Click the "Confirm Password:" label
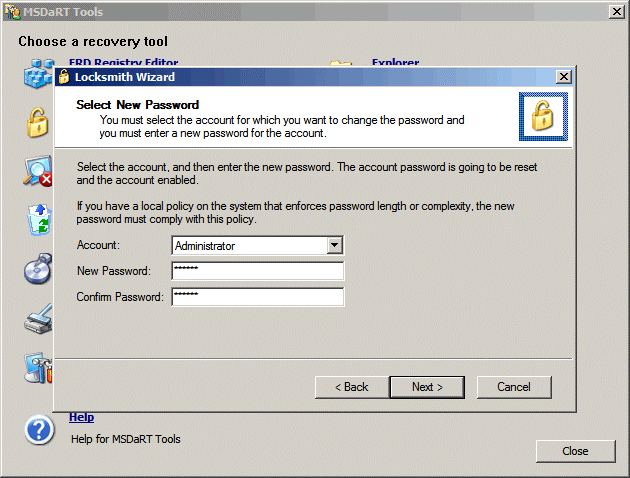This screenshot has height=478, width=630. pyautogui.click(x=120, y=297)
